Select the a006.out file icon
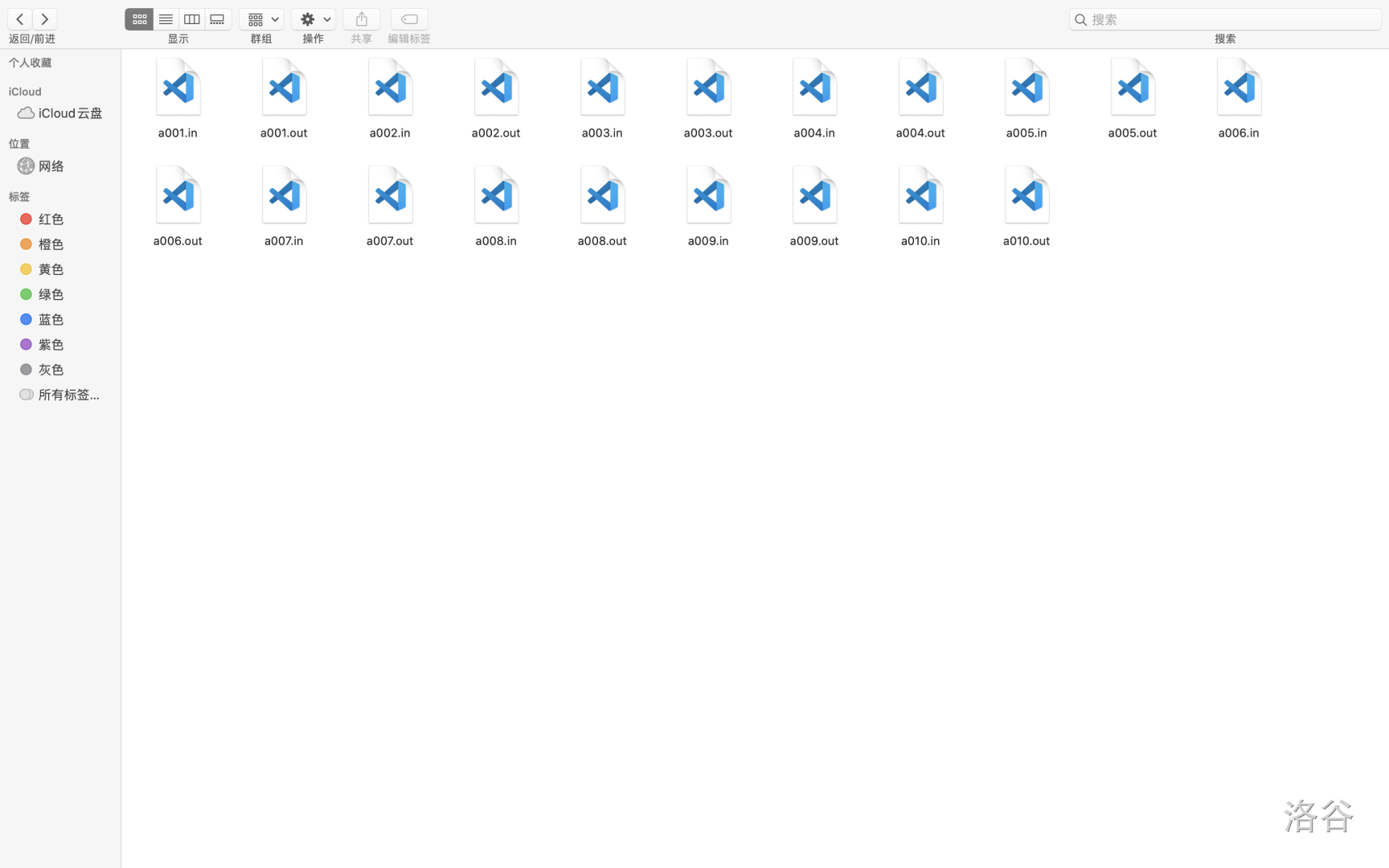Viewport: 1389px width, 868px height. pos(178,195)
